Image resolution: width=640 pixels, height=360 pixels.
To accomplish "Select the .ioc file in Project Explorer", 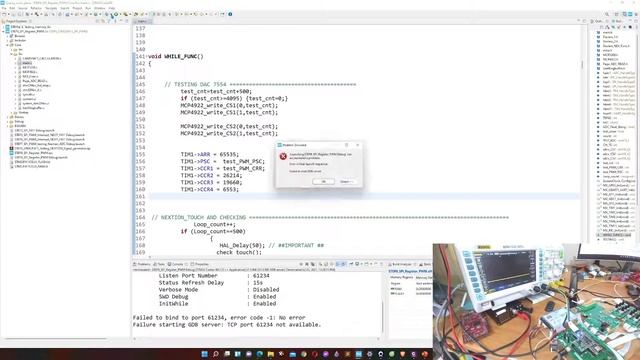I will (x=33, y=153).
